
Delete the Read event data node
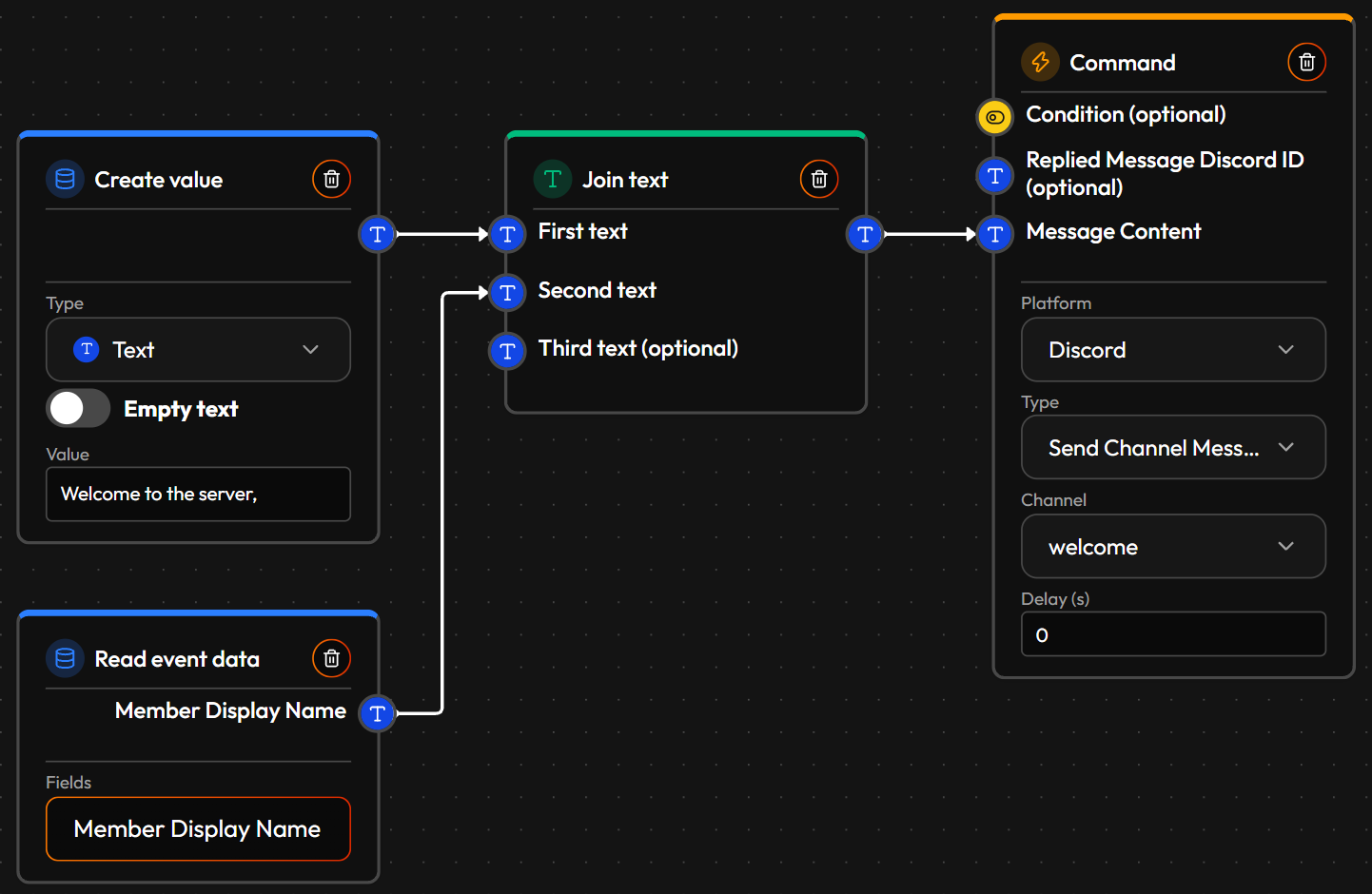click(x=332, y=659)
